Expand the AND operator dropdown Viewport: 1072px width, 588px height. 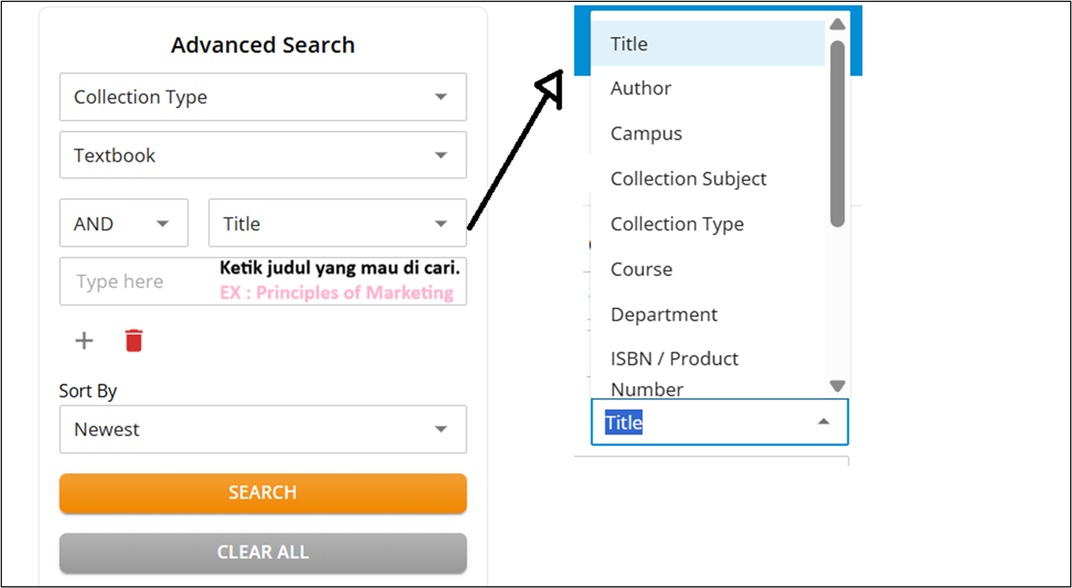coord(123,223)
